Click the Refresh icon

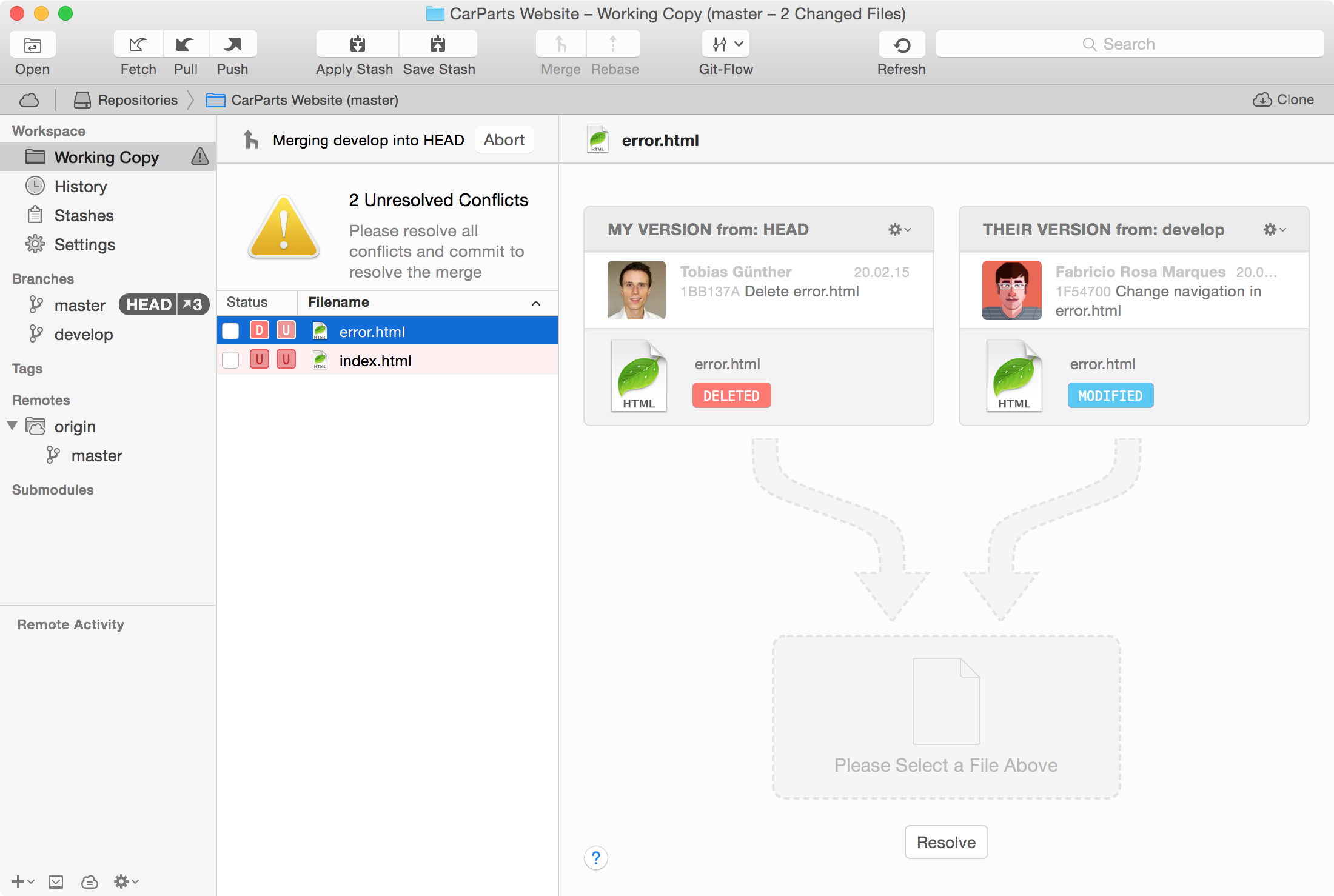(902, 45)
